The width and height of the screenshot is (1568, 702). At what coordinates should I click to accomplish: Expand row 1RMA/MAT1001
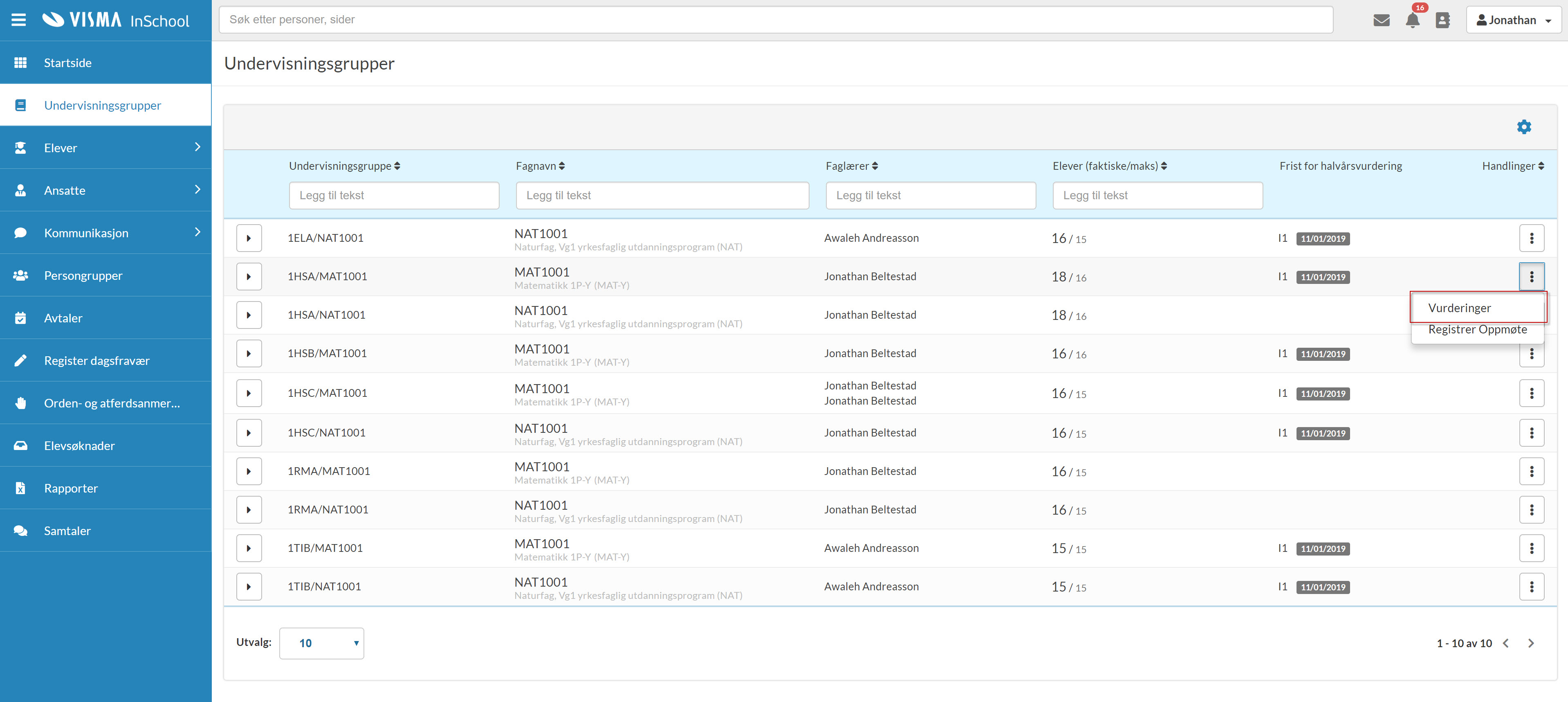click(249, 471)
